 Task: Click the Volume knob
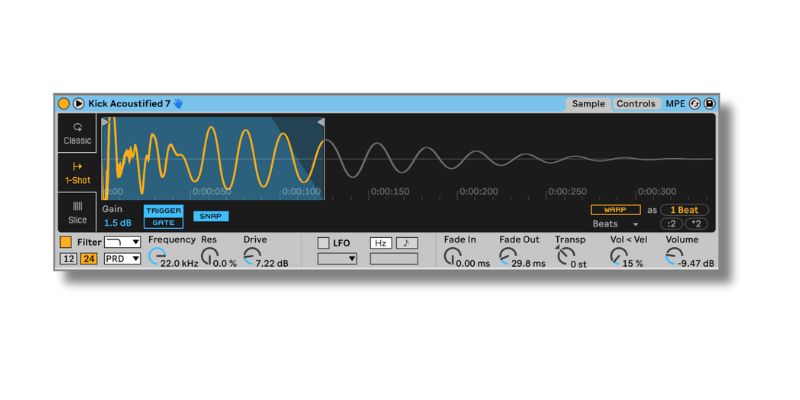click(674, 257)
